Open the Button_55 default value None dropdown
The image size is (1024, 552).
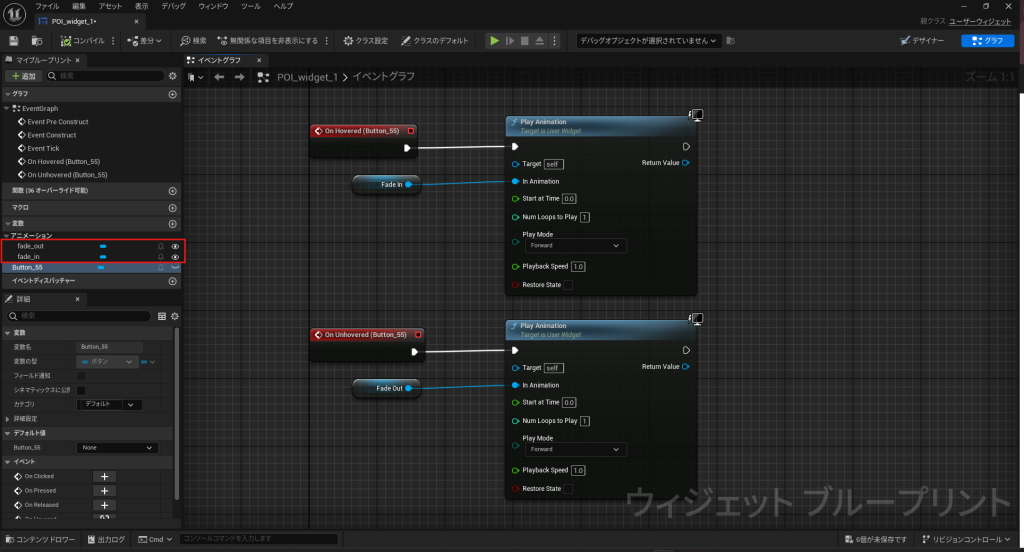118,448
